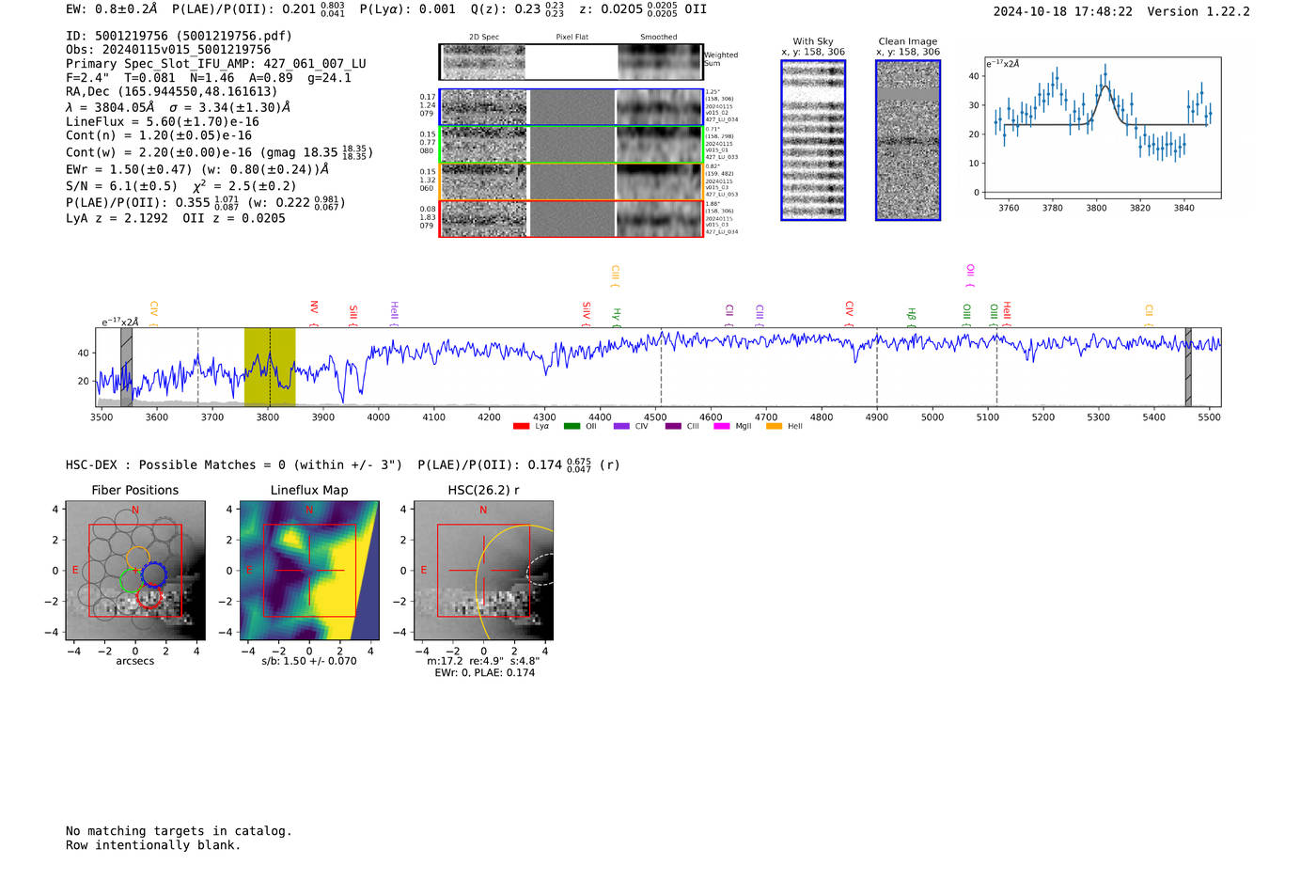Viewport: 1316px width, 896px height.
Task: Click the ID 5001219756 text line
Action: click(x=179, y=36)
